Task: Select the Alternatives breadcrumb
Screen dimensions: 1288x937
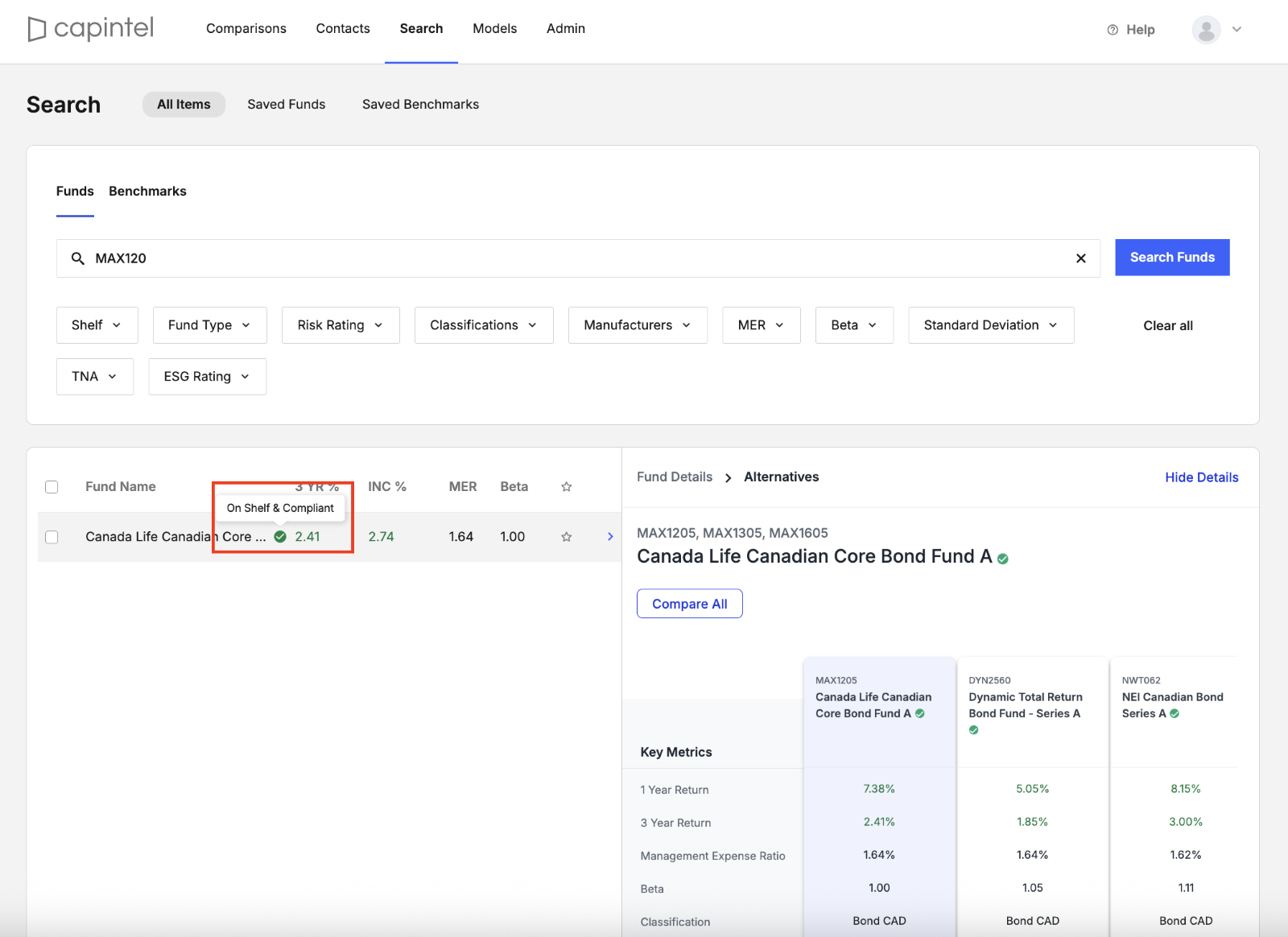Action: tap(782, 477)
